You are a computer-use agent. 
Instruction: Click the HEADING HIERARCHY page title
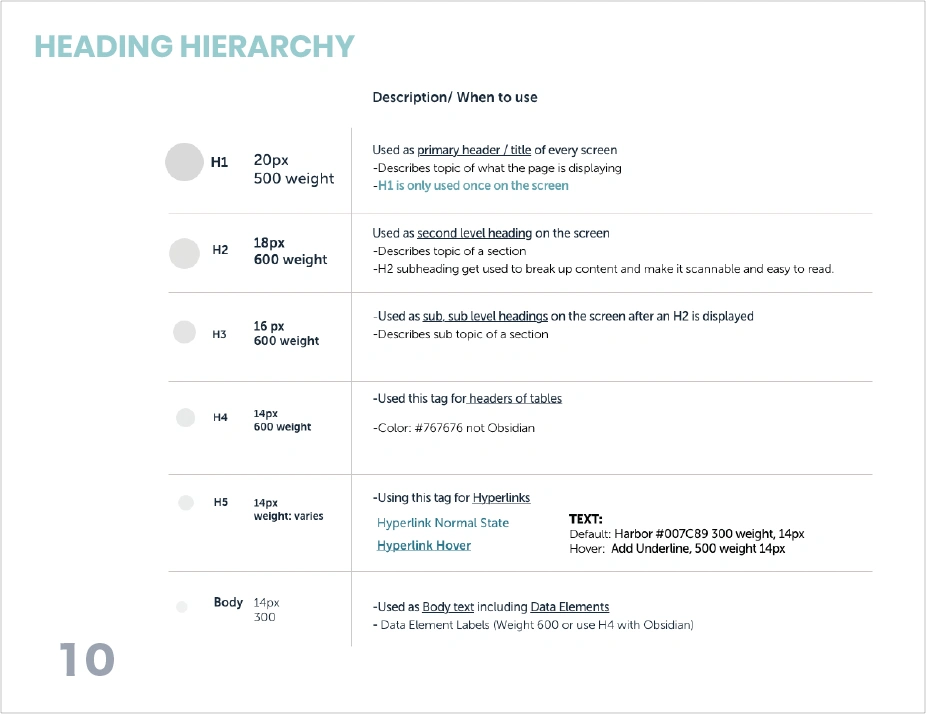coord(195,47)
